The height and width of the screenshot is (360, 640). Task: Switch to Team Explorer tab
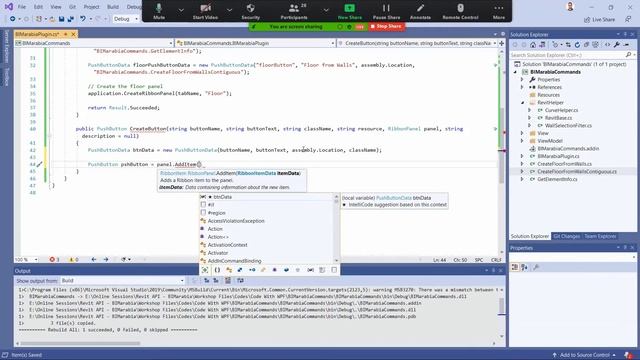point(600,236)
